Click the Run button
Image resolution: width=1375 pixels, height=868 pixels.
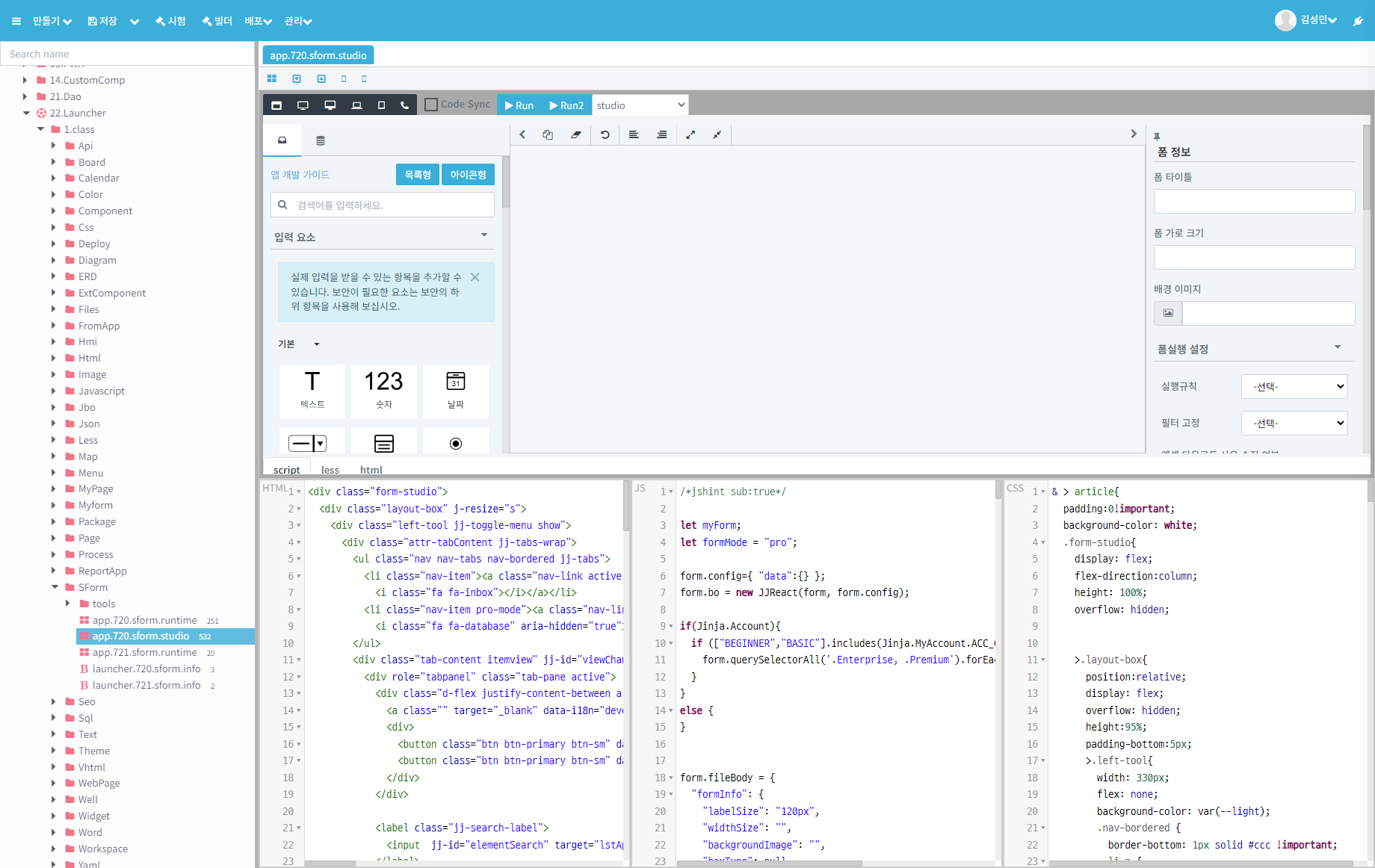[519, 105]
